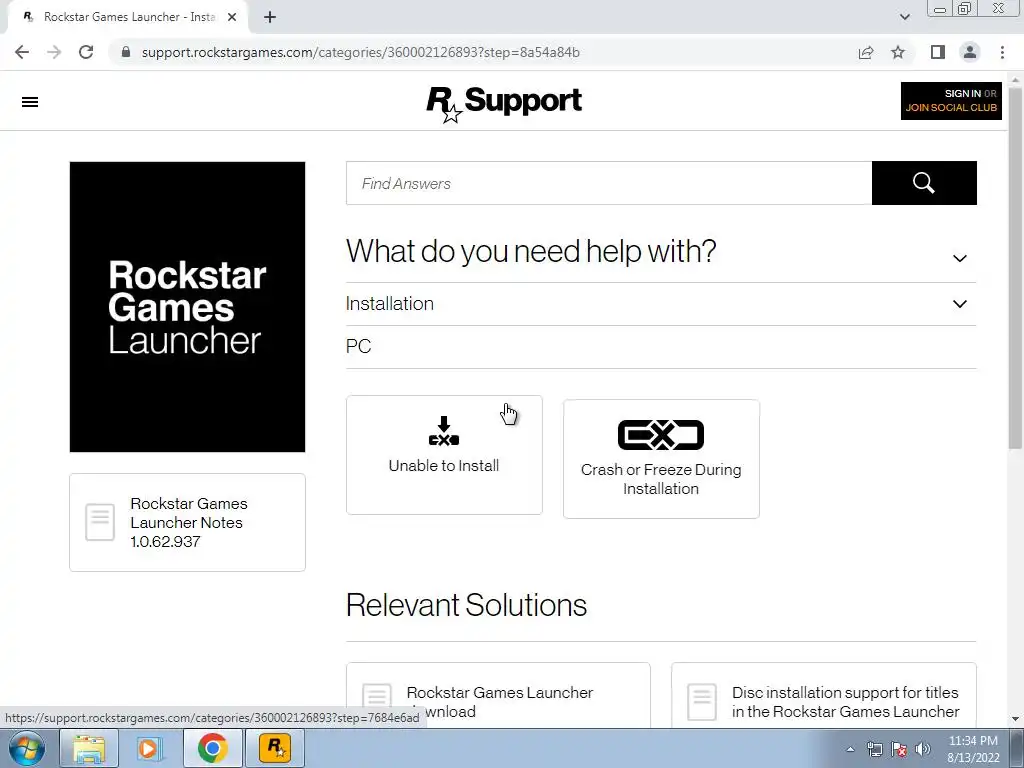Open a new tab with plus button

tap(270, 17)
